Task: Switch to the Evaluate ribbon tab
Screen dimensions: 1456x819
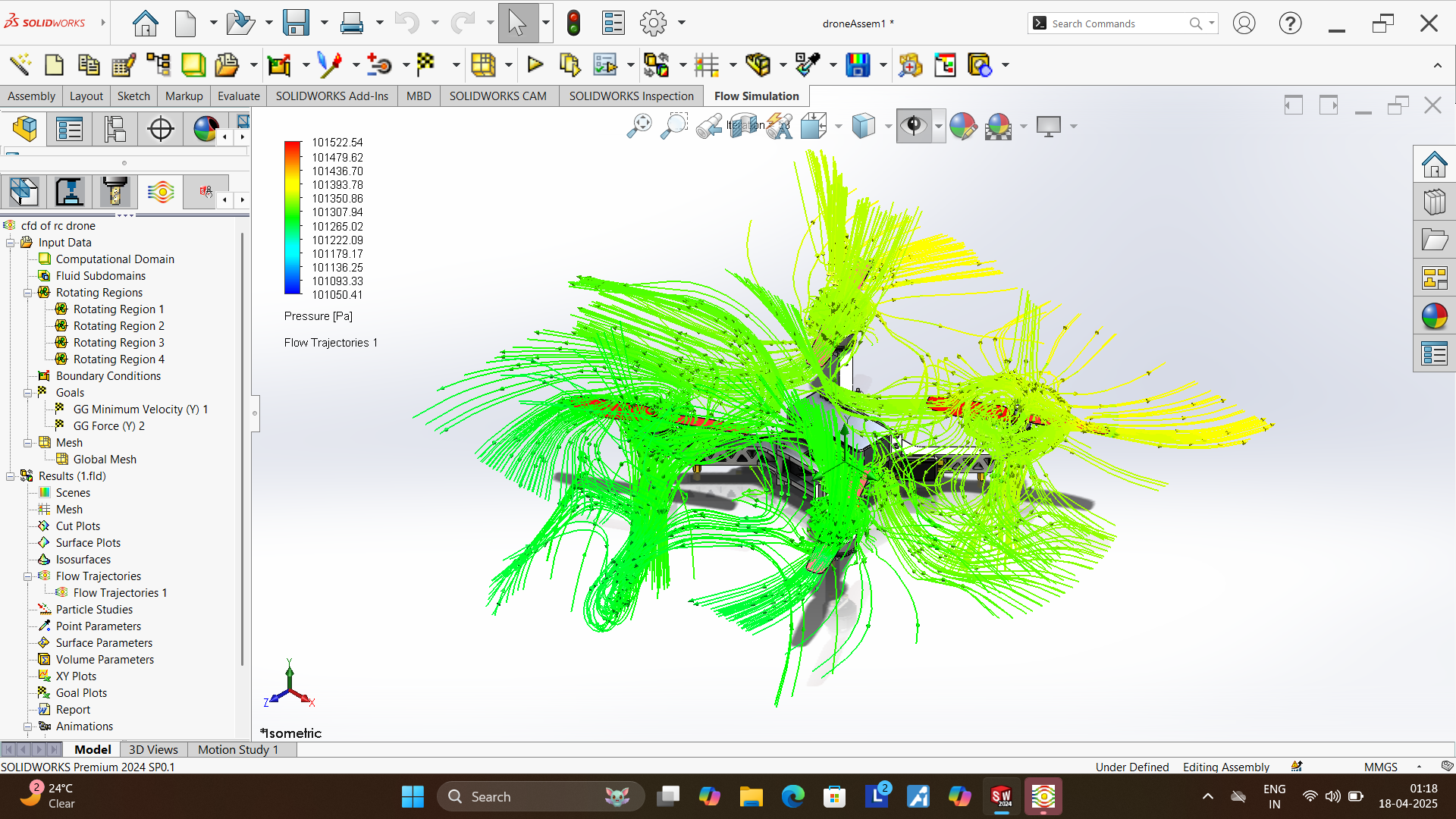Action: click(x=238, y=96)
